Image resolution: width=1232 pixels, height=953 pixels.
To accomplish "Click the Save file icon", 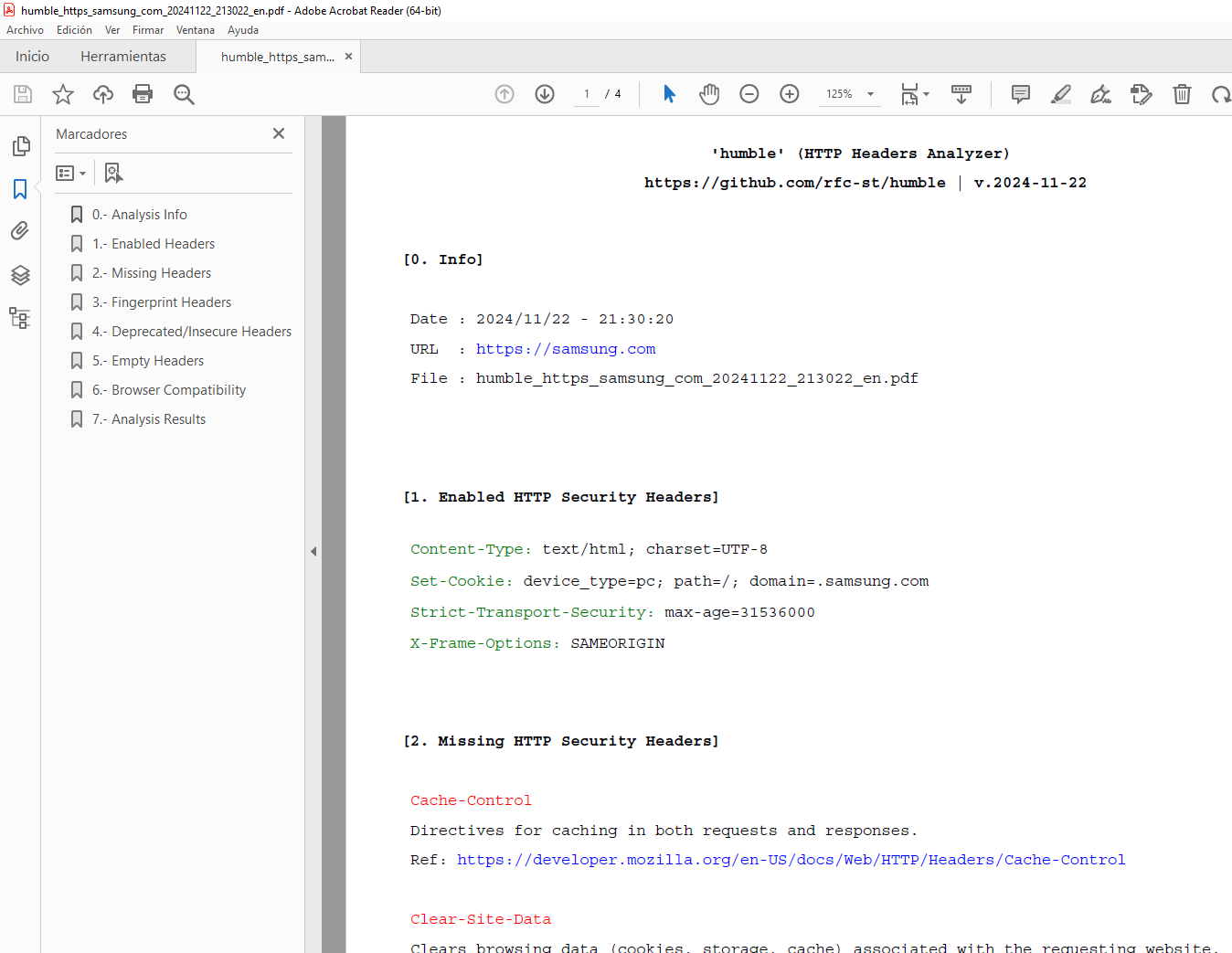I will (x=23, y=94).
